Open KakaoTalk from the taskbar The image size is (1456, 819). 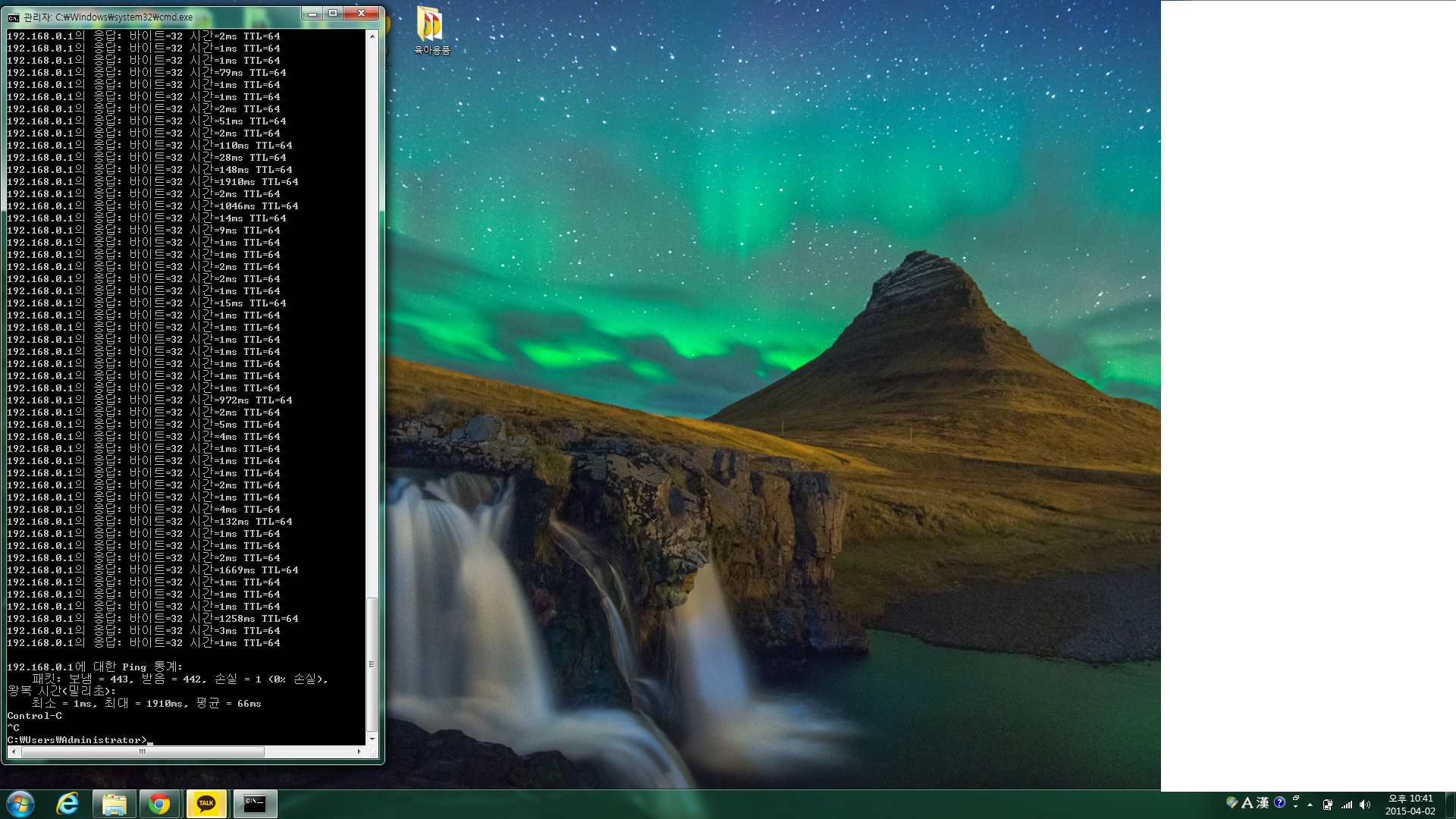tap(206, 804)
